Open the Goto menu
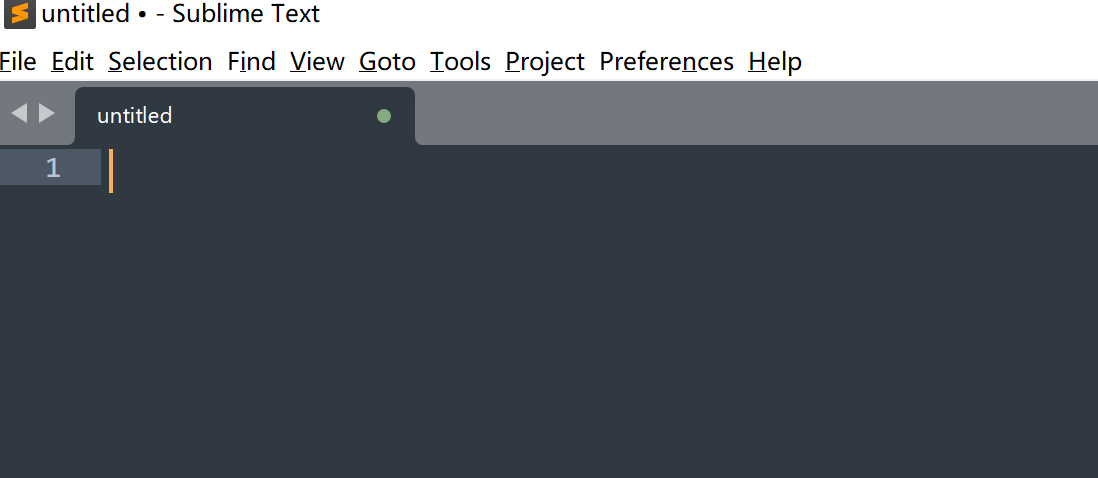1098x478 pixels. point(387,62)
